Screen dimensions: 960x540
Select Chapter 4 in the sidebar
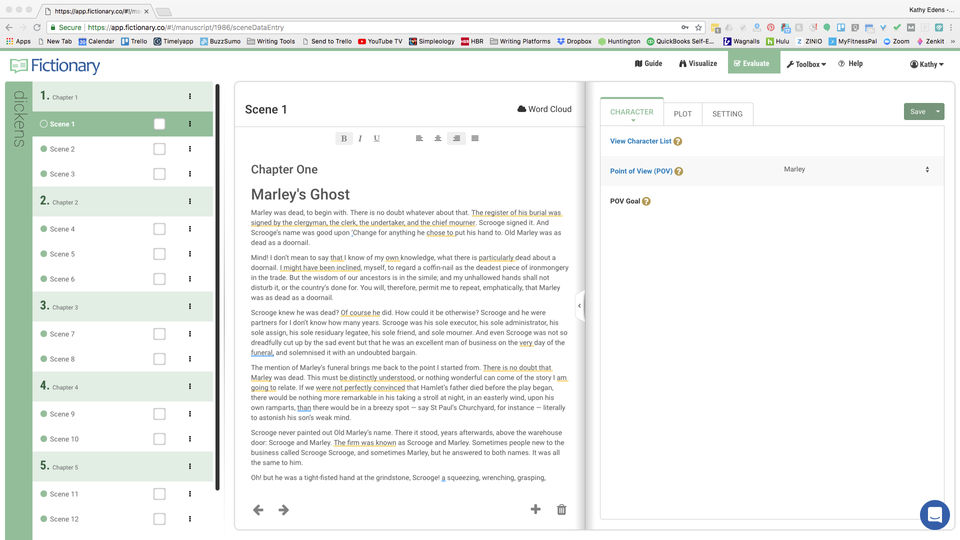[x=122, y=386]
